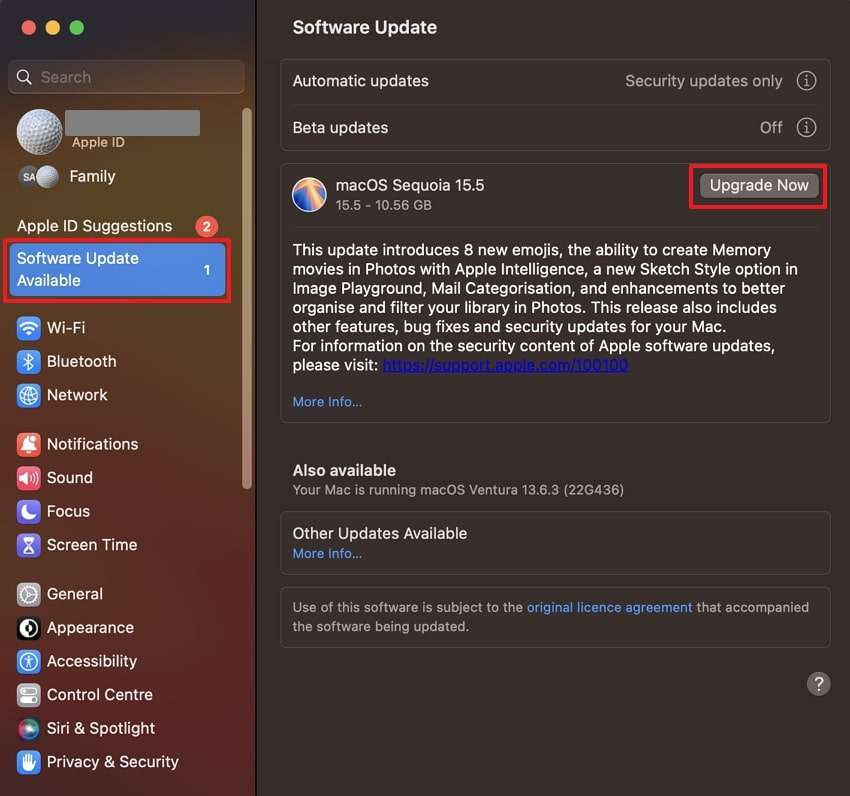Open the original licence agreement link
Image resolution: width=850 pixels, height=796 pixels.
609,607
